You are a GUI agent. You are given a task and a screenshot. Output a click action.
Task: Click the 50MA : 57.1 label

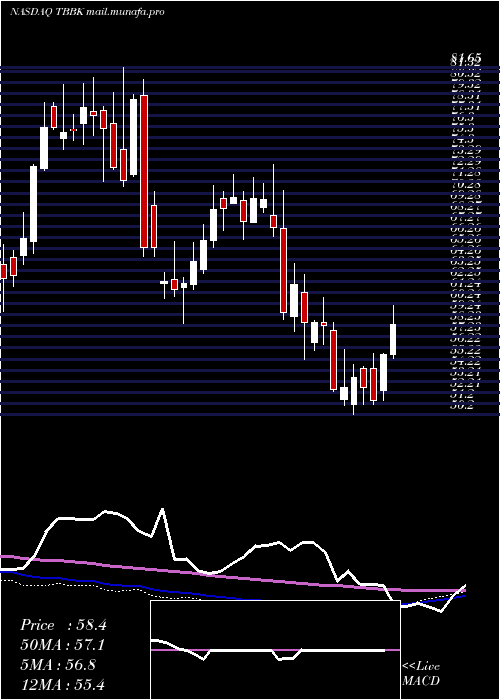(63, 645)
